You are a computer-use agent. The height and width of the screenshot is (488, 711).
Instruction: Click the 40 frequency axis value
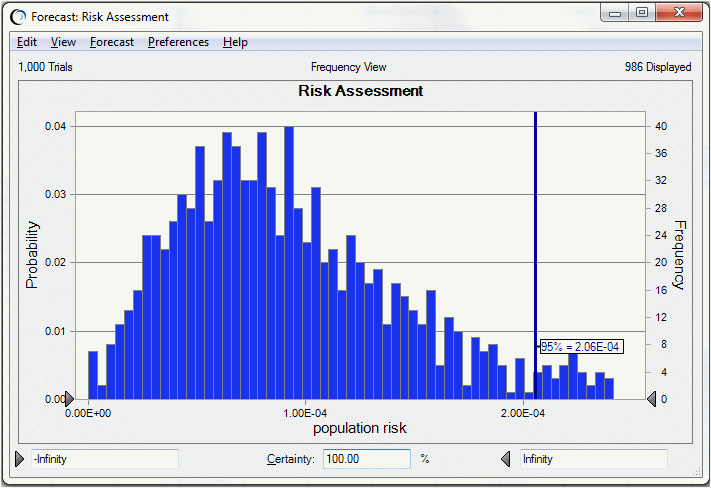[661, 126]
